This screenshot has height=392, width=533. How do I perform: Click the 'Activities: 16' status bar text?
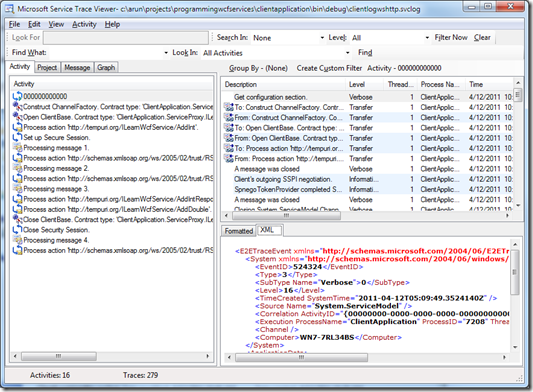coord(50,375)
